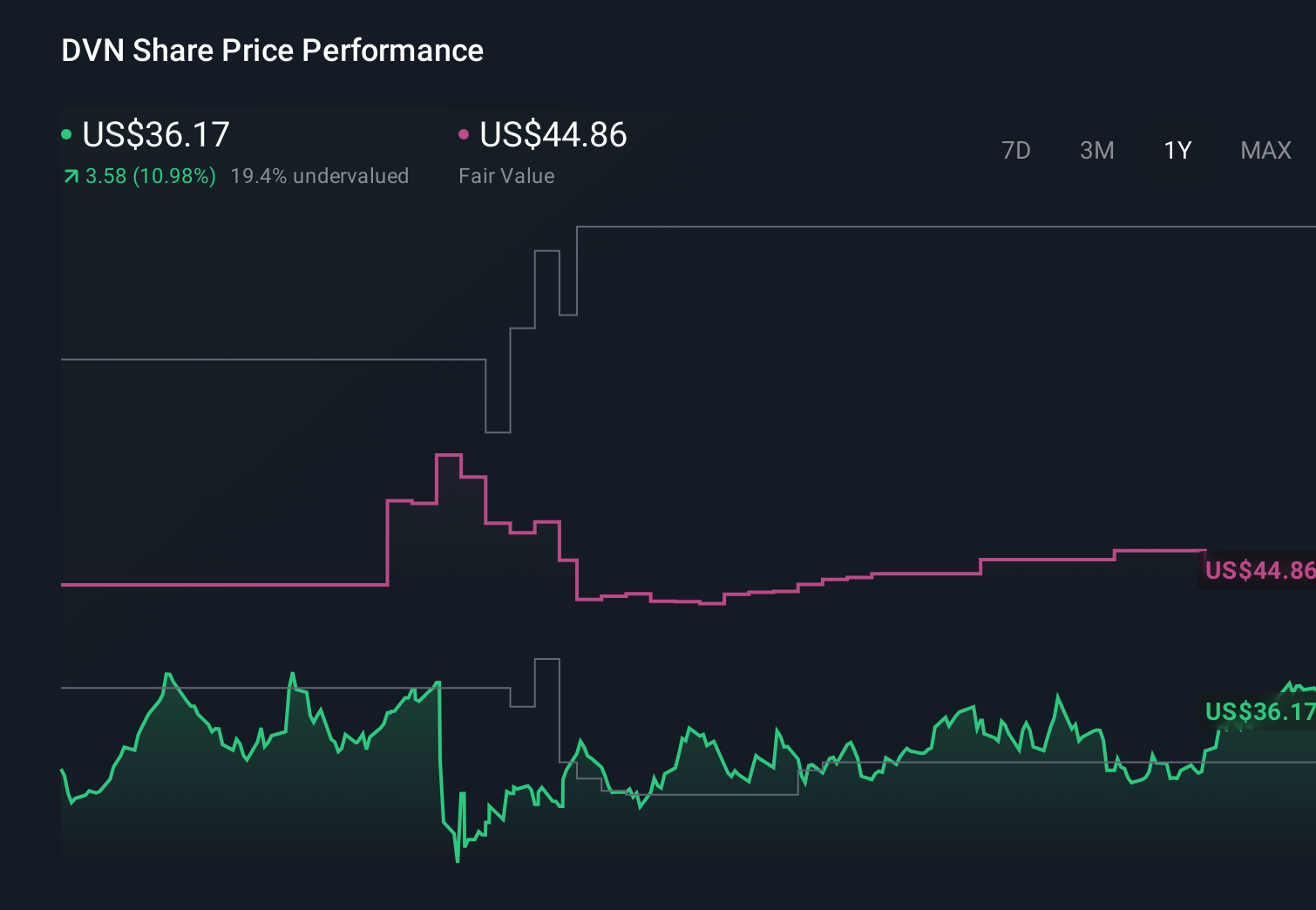Click the 19.4% undervalued text
The height and width of the screenshot is (910, 1316).
320,176
